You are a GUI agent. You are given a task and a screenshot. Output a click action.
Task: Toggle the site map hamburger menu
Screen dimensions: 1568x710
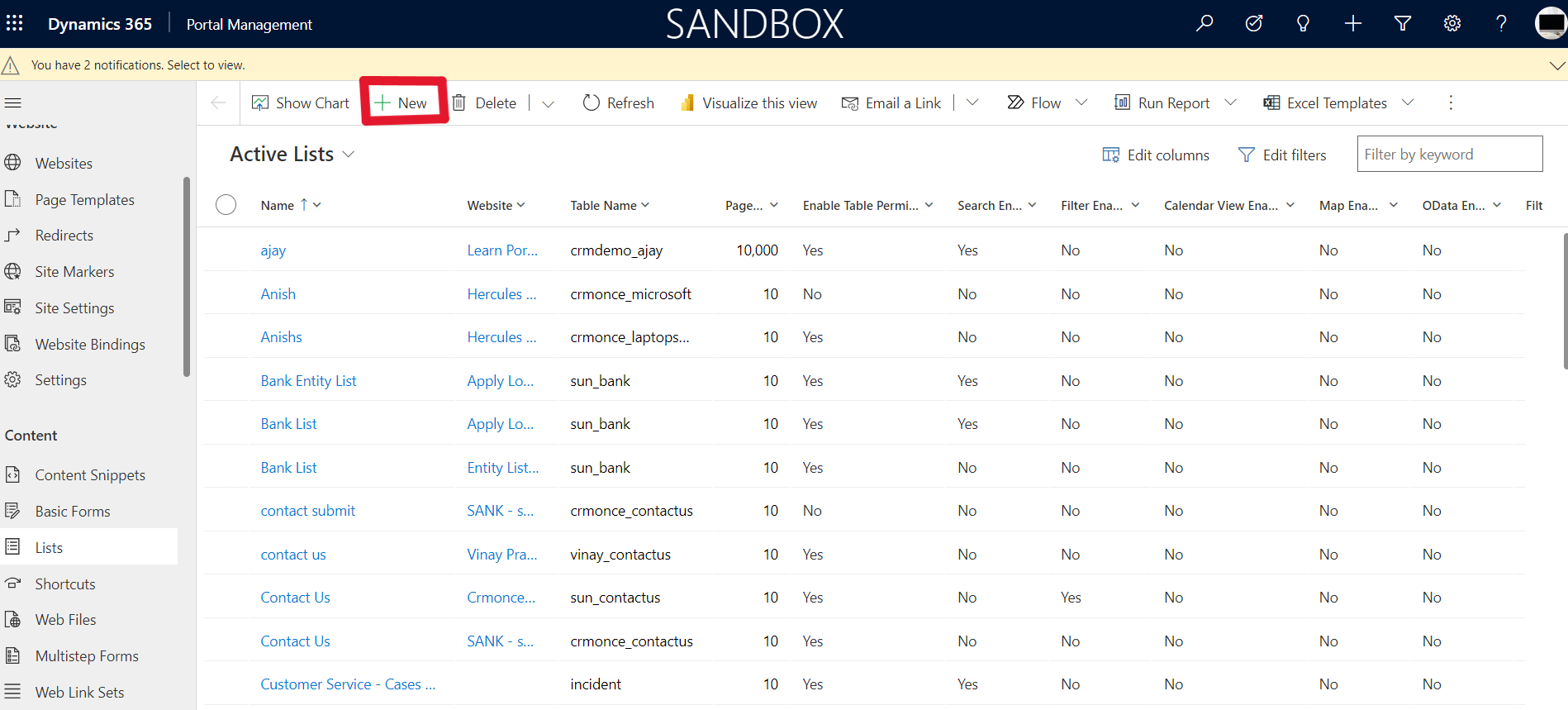[x=13, y=103]
